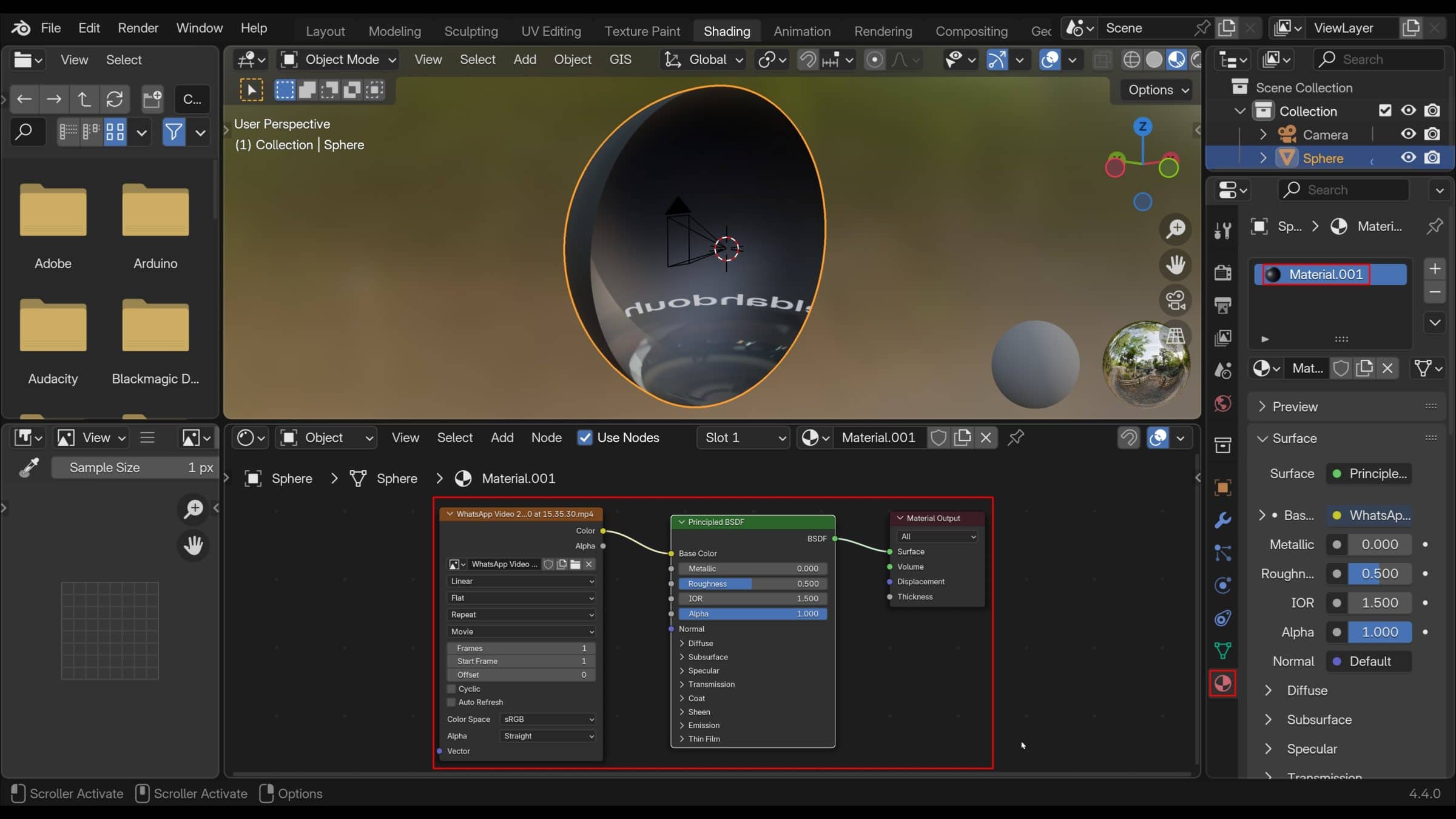Open the Repeat extension dropdown
Image resolution: width=1456 pixels, height=819 pixels.
tap(521, 615)
